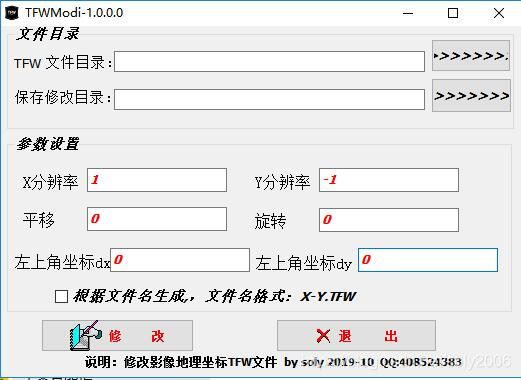Click the Y分辨率 input field
The height and width of the screenshot is (380, 521).
click(x=389, y=180)
